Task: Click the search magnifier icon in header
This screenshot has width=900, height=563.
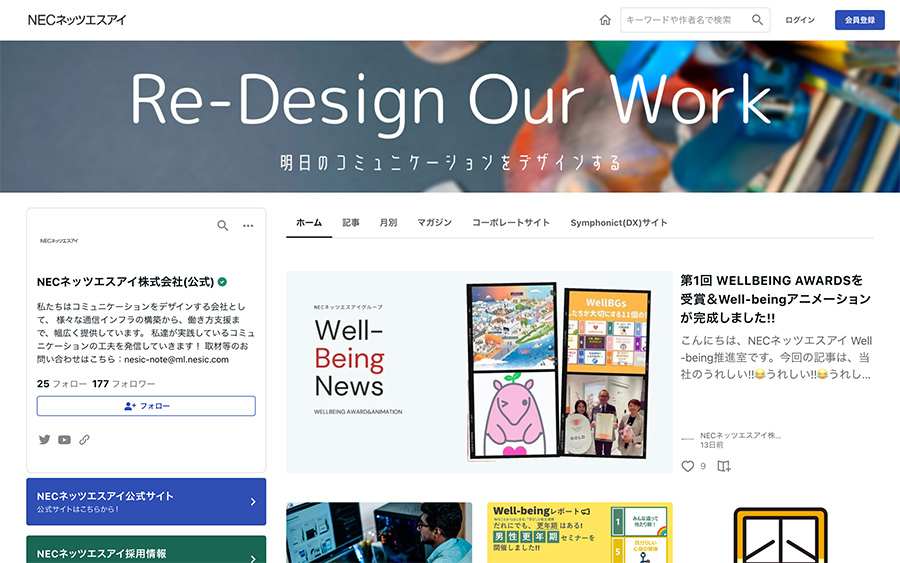Action: (757, 20)
